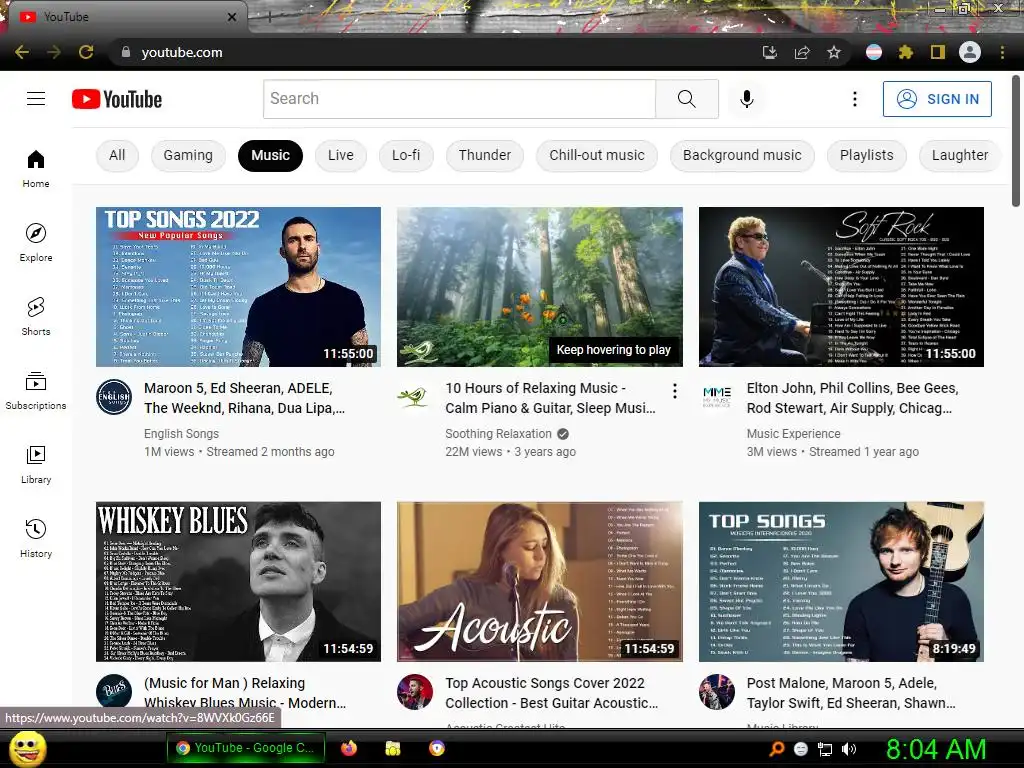Open title Post Malone, Maroon 5, Adele

tap(852, 693)
